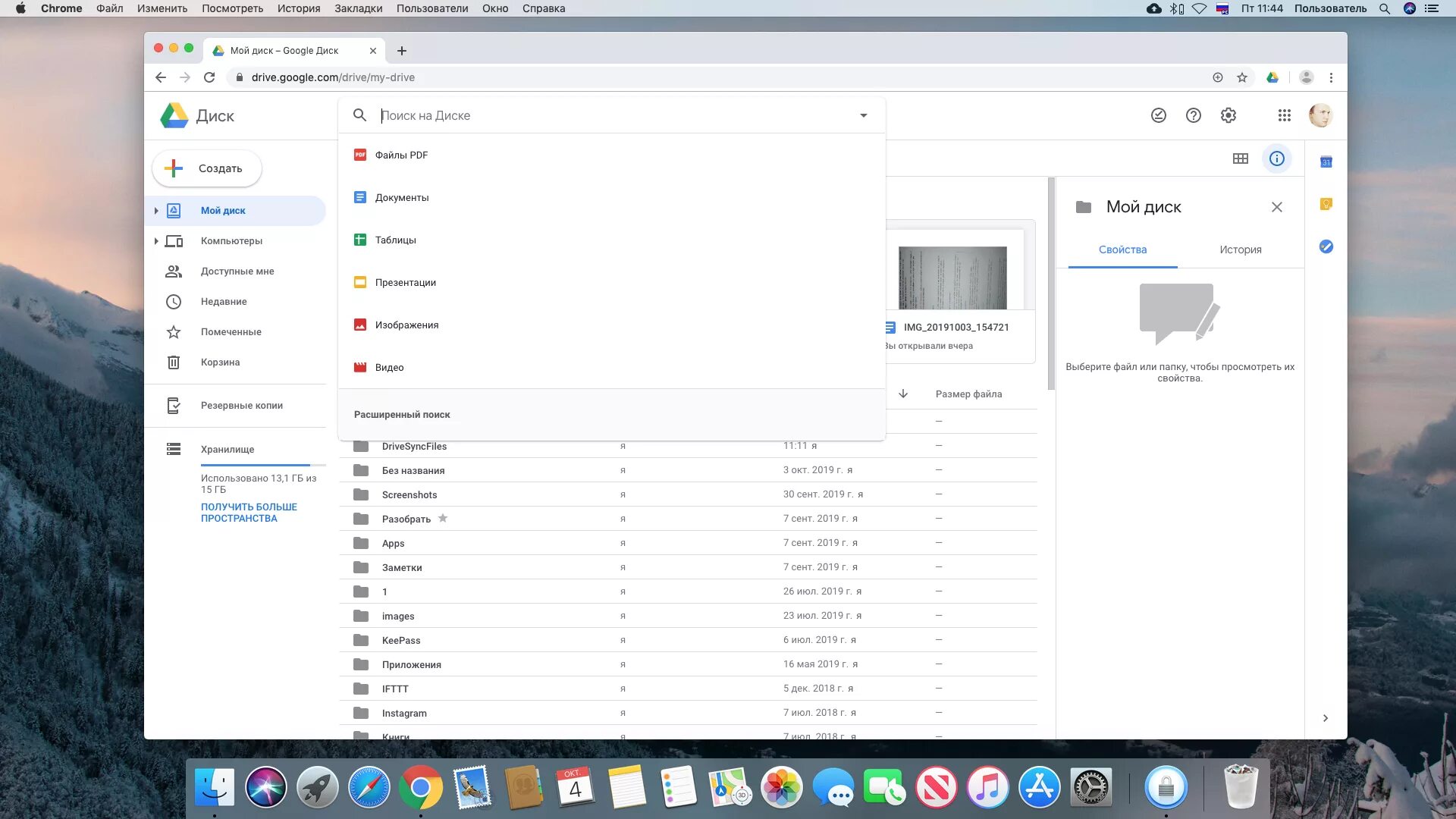
Task: Expand the Компьютеры tree
Action: (x=156, y=241)
